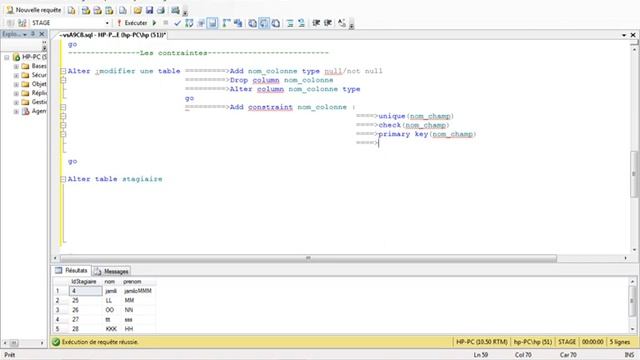Screen dimensions: 640x360
Task: Close the query document tab
Action: tap(633, 35)
